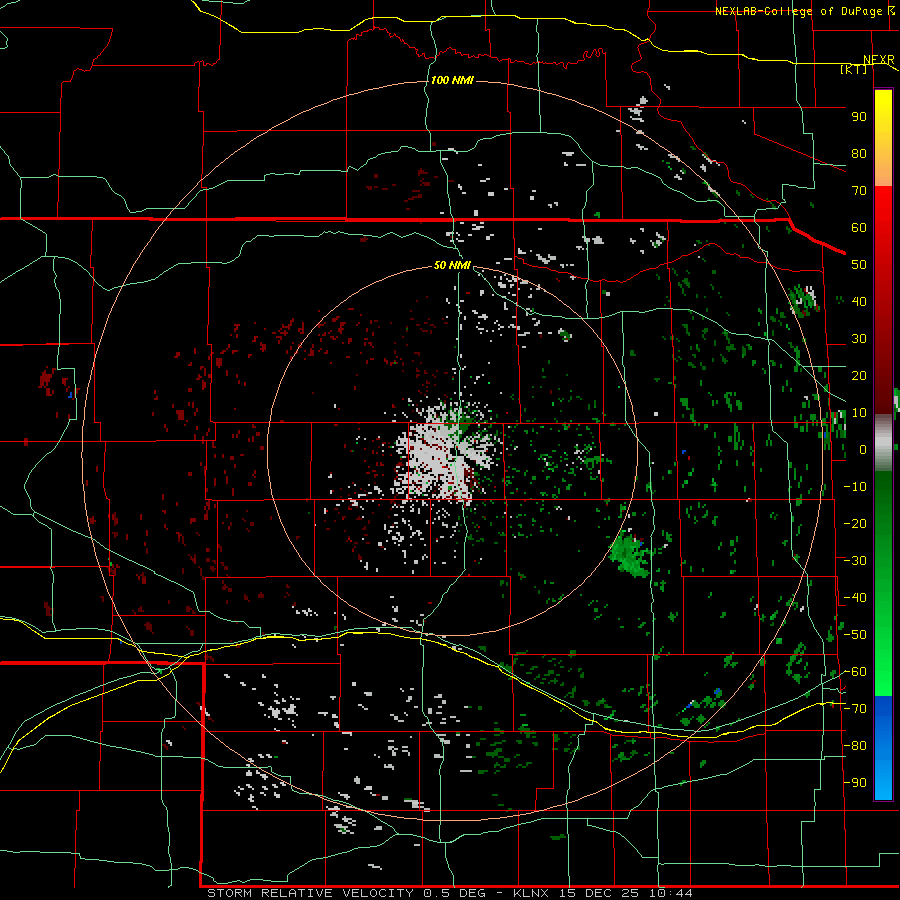Screen dimensions: 900x900
Task: Select the -90 knot scale label
Action: coord(855,783)
